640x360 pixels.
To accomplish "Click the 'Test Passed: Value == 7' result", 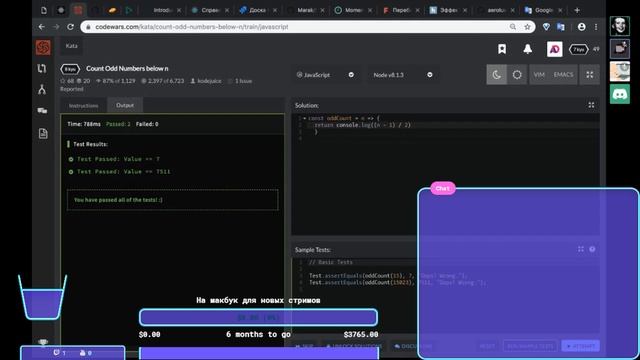I will click(x=118, y=159).
